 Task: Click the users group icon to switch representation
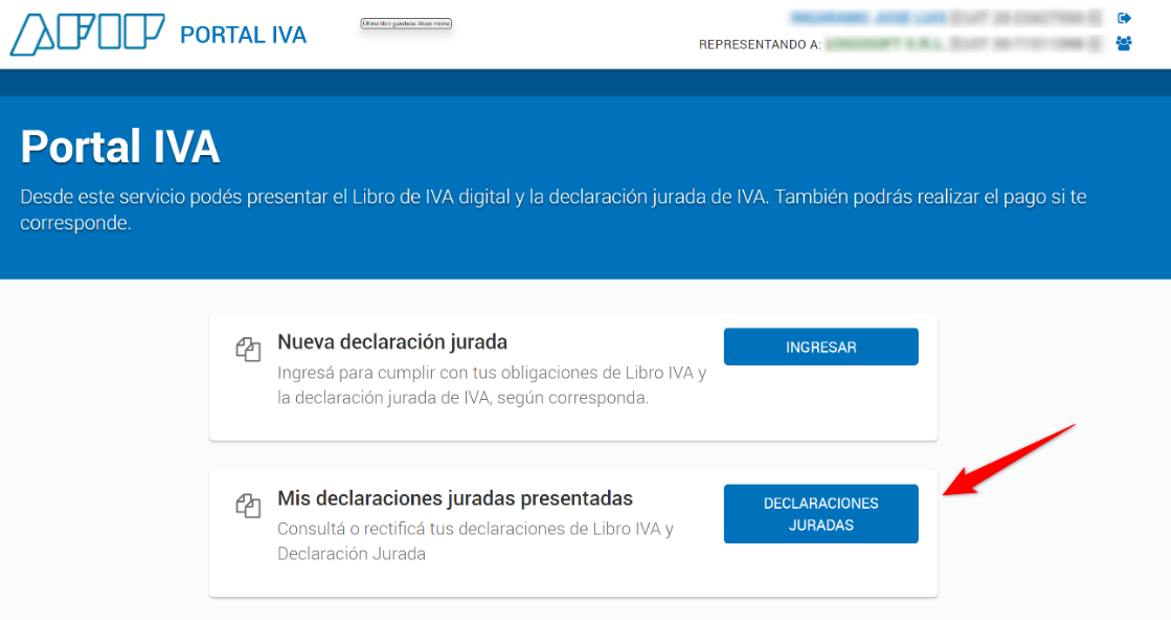(1124, 44)
